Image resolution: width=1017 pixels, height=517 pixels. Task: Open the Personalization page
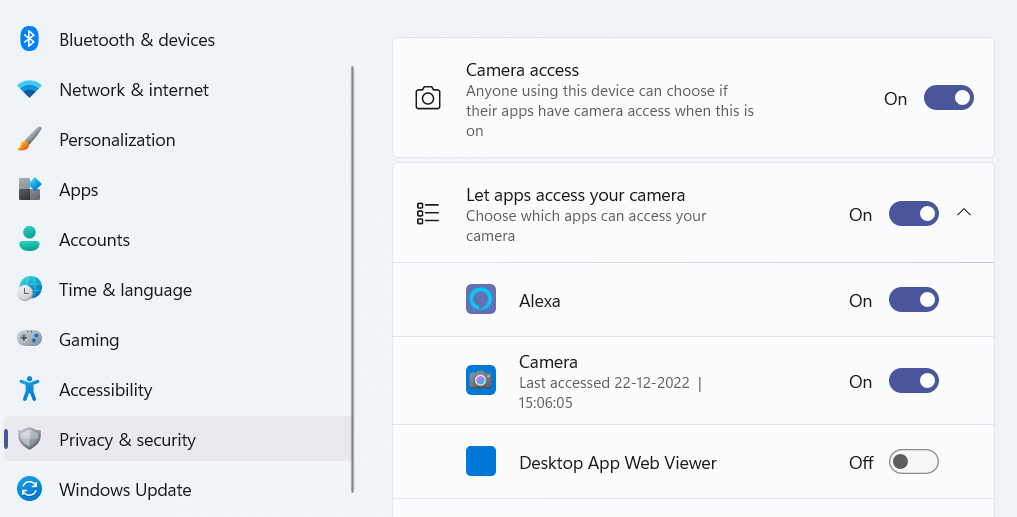tap(176, 139)
